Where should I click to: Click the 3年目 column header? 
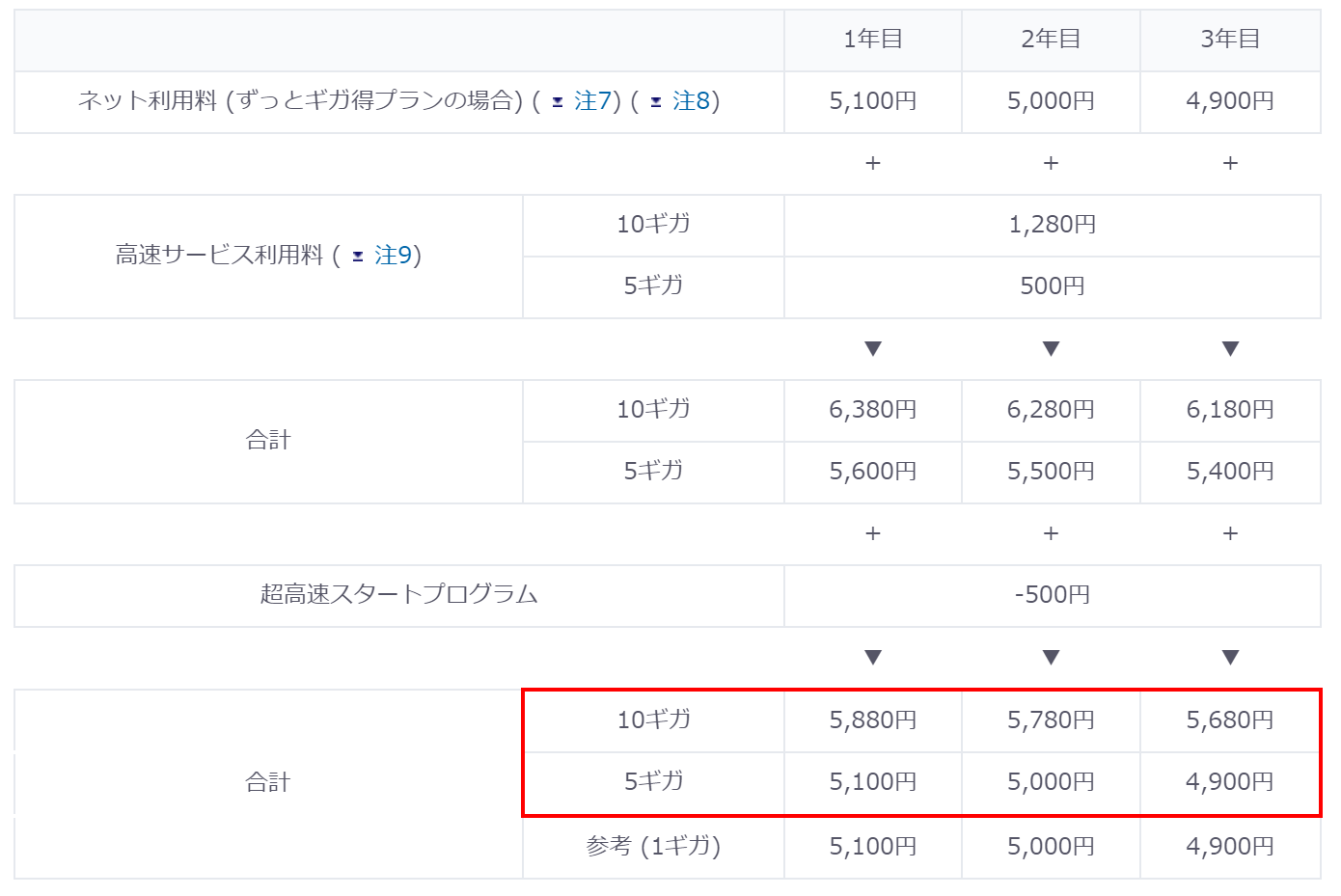[x=1230, y=40]
